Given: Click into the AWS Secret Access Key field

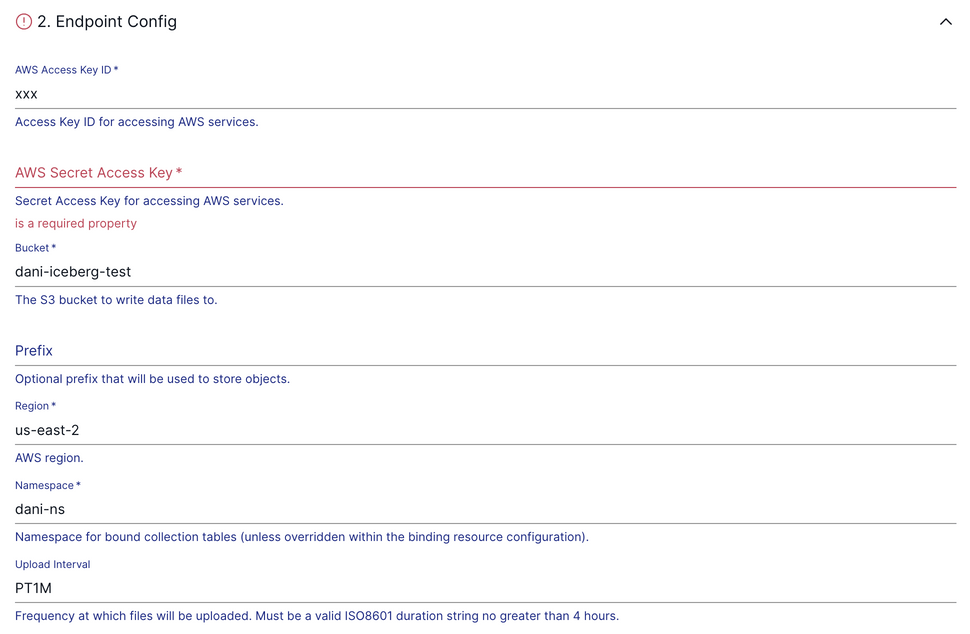Looking at the screenshot, I should coord(485,173).
